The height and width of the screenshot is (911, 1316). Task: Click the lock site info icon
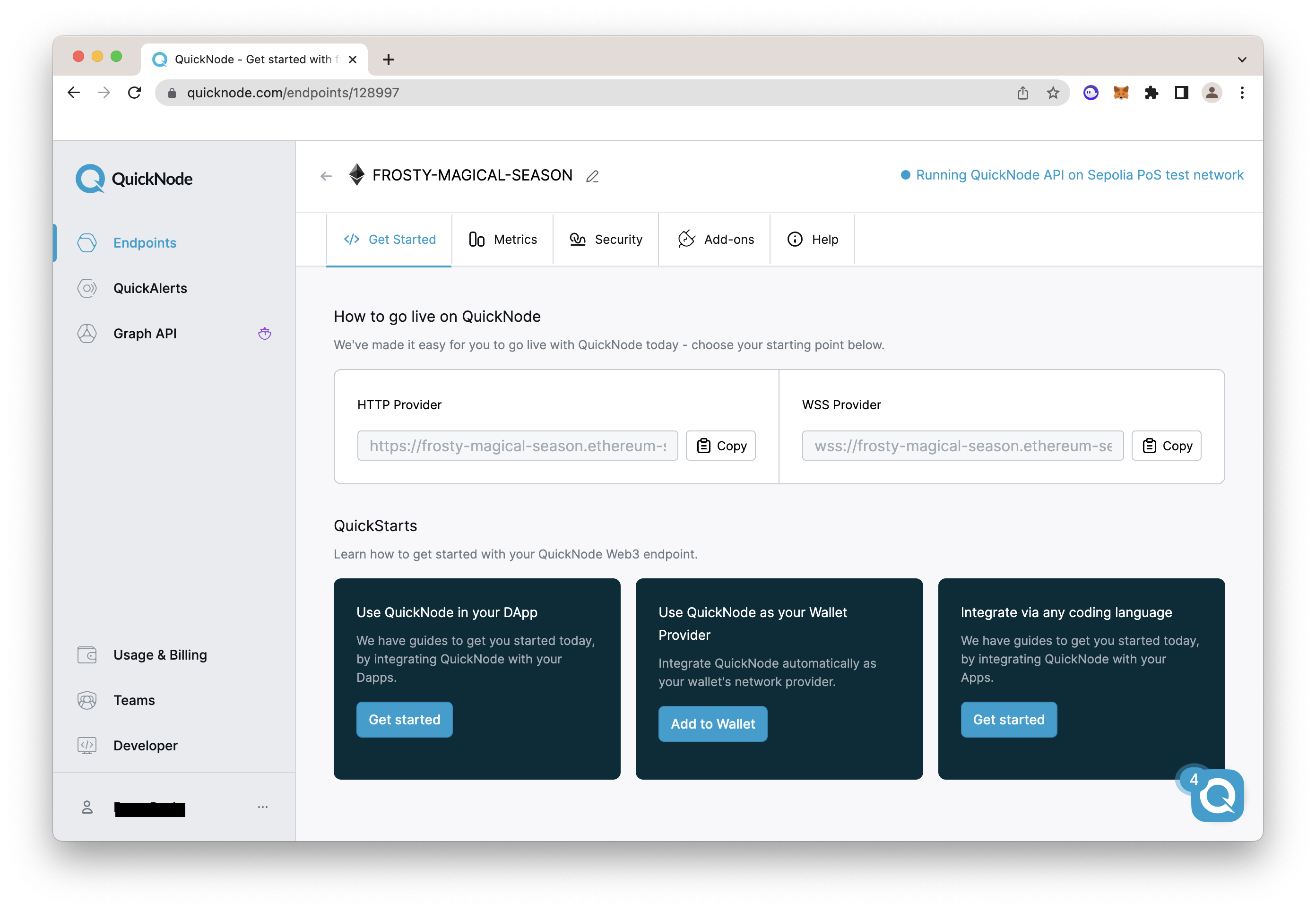(171, 93)
